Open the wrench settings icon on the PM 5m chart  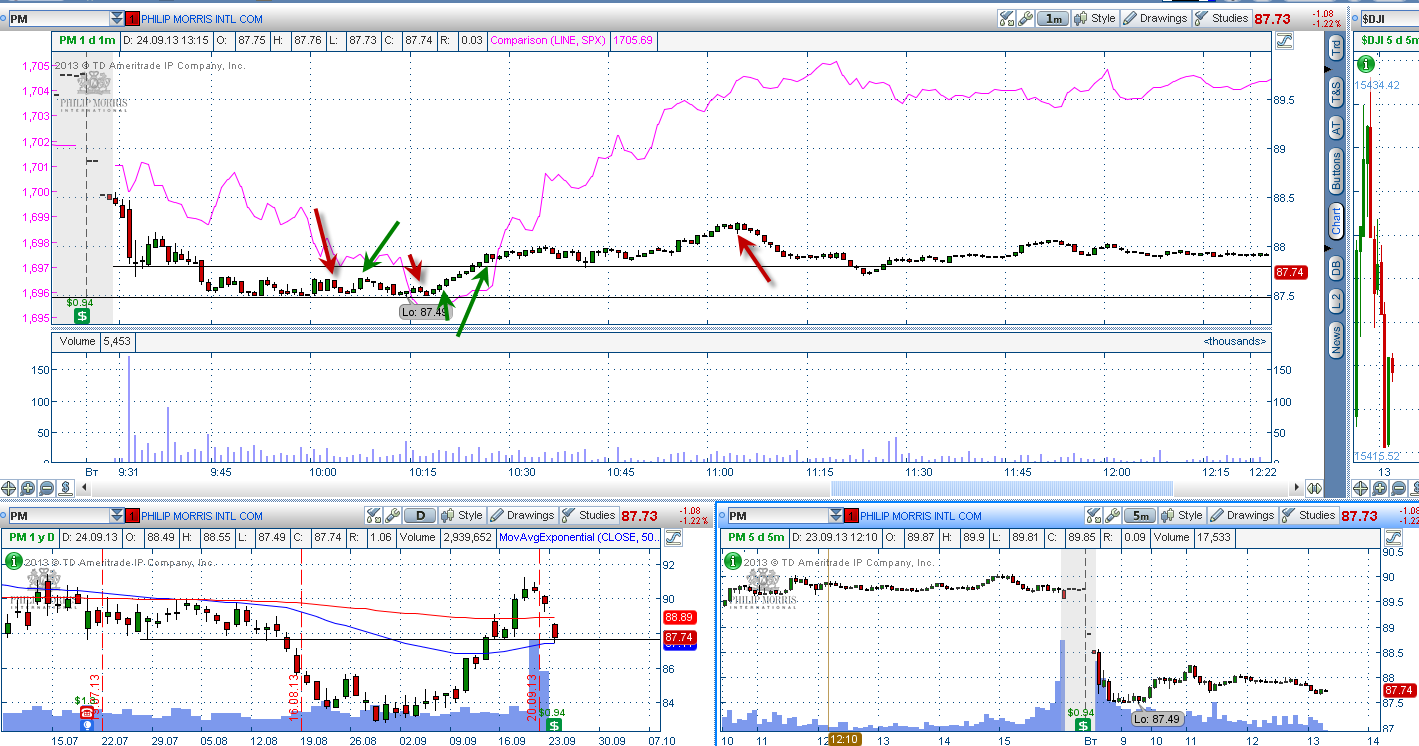coord(1112,516)
